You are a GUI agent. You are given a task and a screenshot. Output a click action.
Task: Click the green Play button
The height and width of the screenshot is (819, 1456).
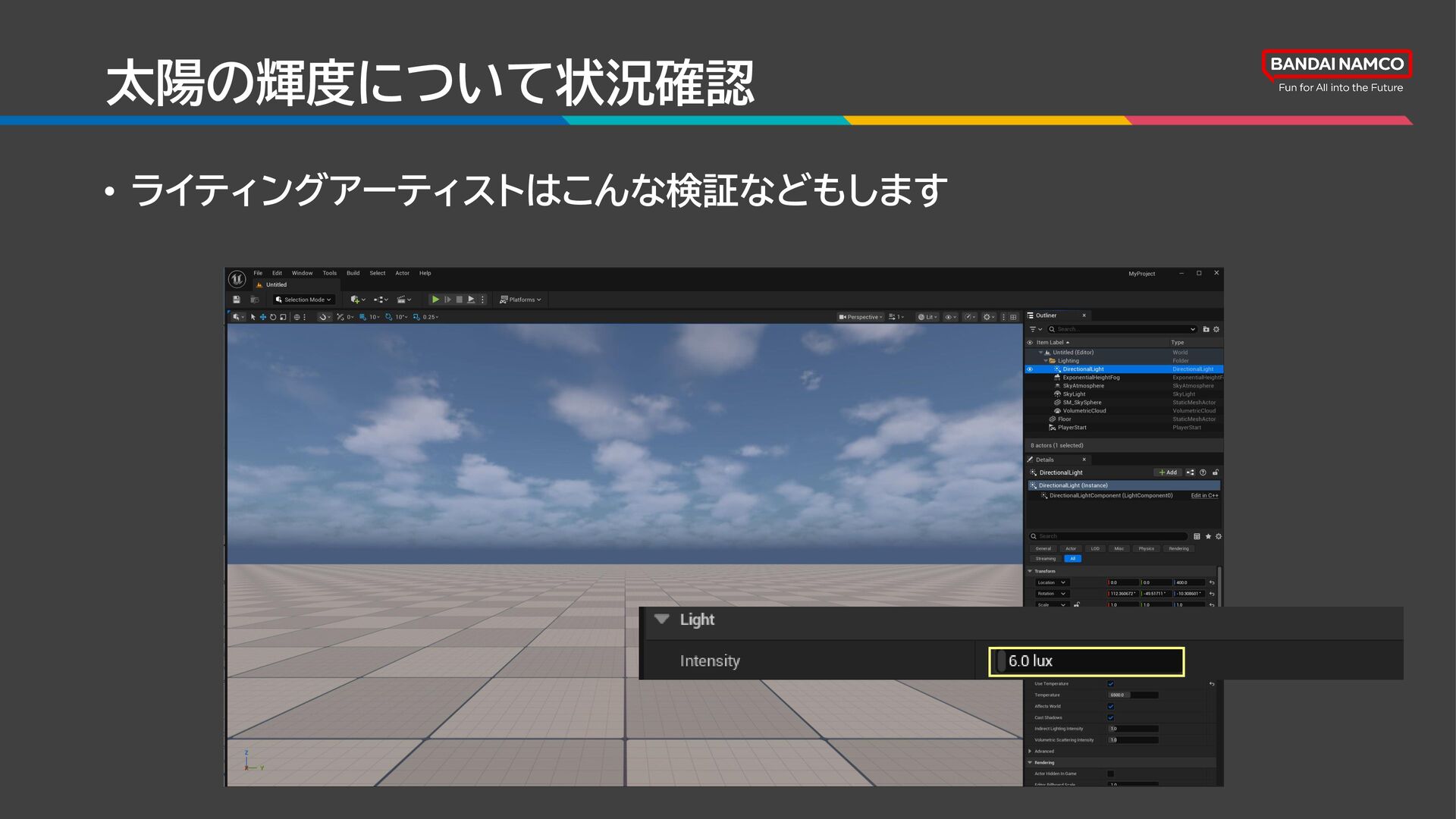tap(435, 300)
